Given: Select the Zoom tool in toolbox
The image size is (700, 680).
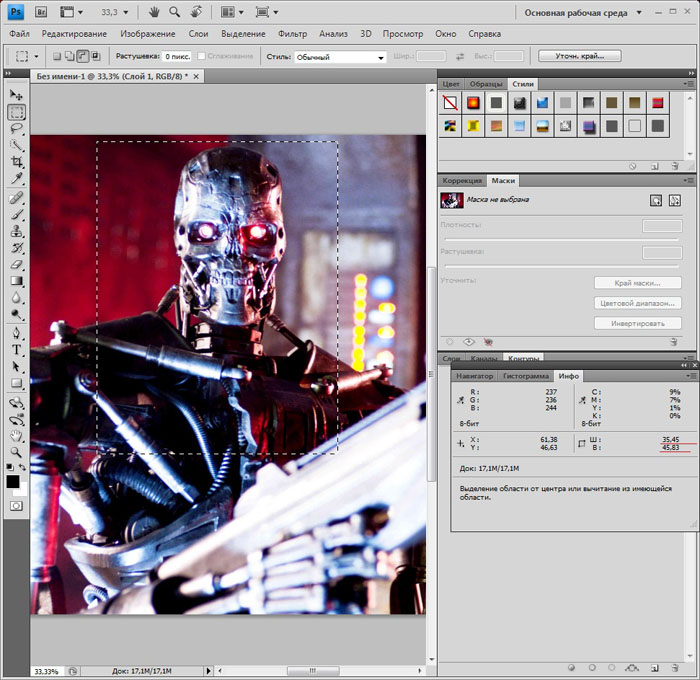Looking at the screenshot, I should 16,453.
